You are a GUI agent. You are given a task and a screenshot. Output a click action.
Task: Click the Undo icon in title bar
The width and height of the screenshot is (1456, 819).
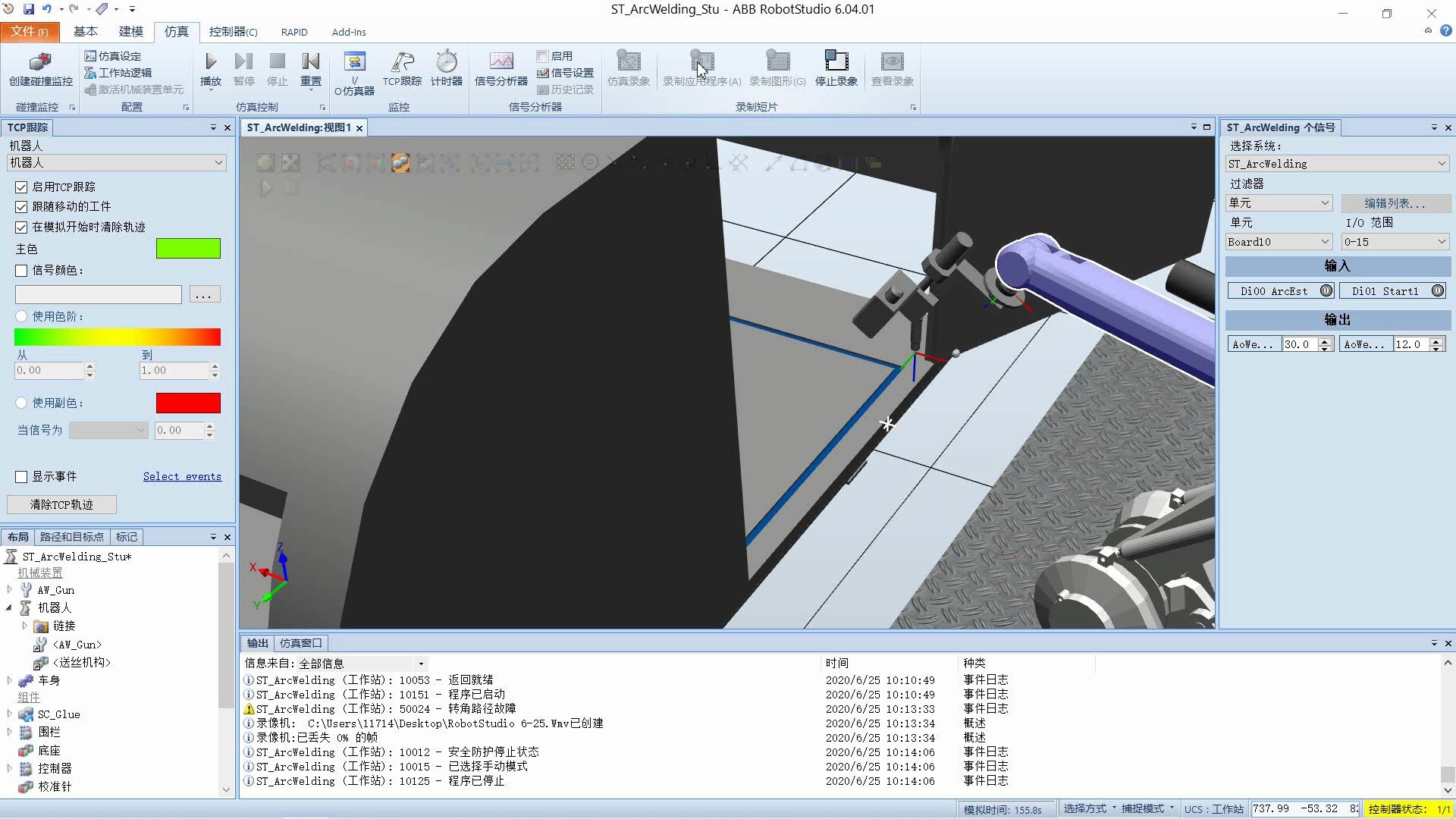(x=47, y=9)
